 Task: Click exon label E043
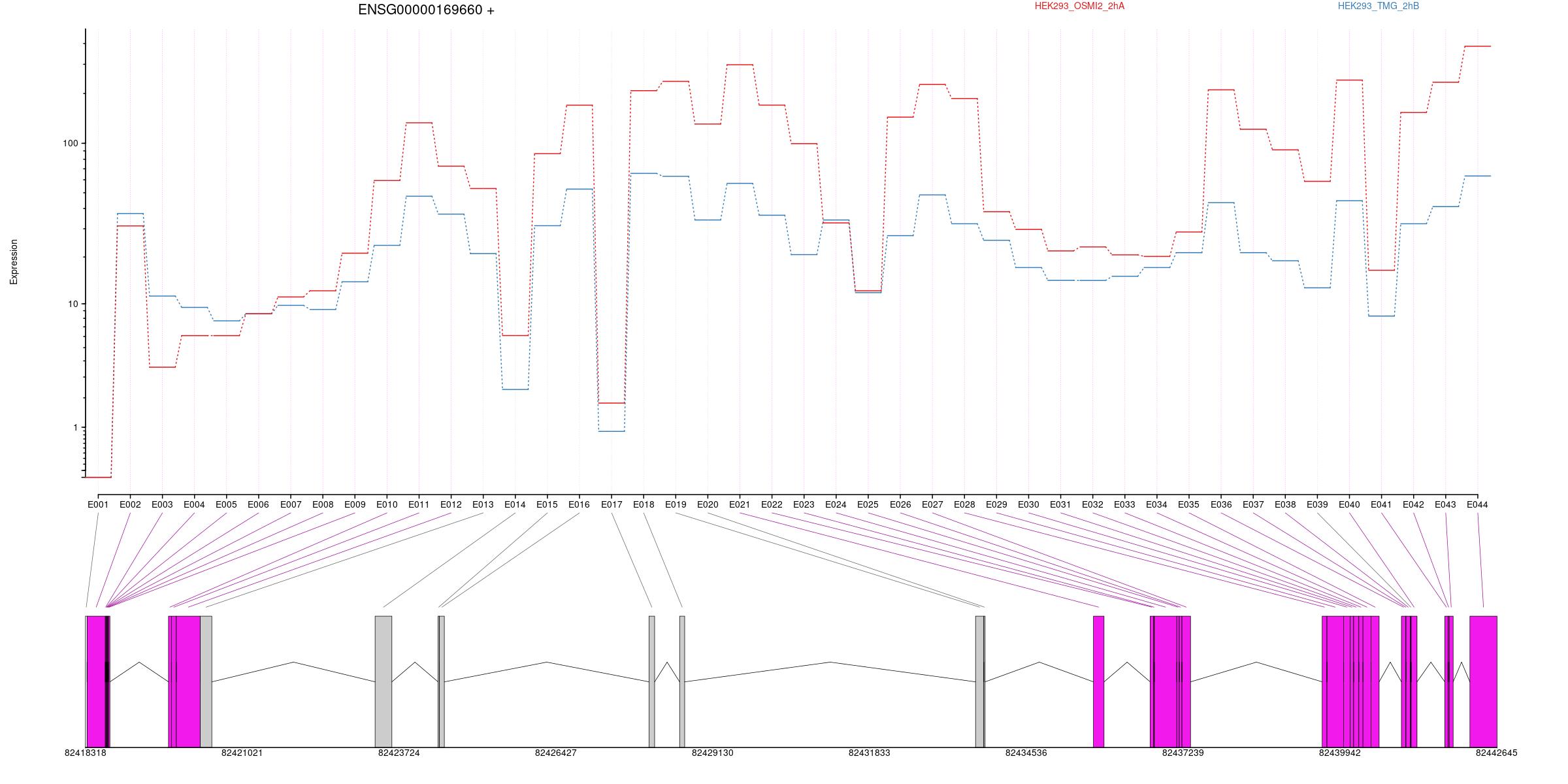(1445, 504)
